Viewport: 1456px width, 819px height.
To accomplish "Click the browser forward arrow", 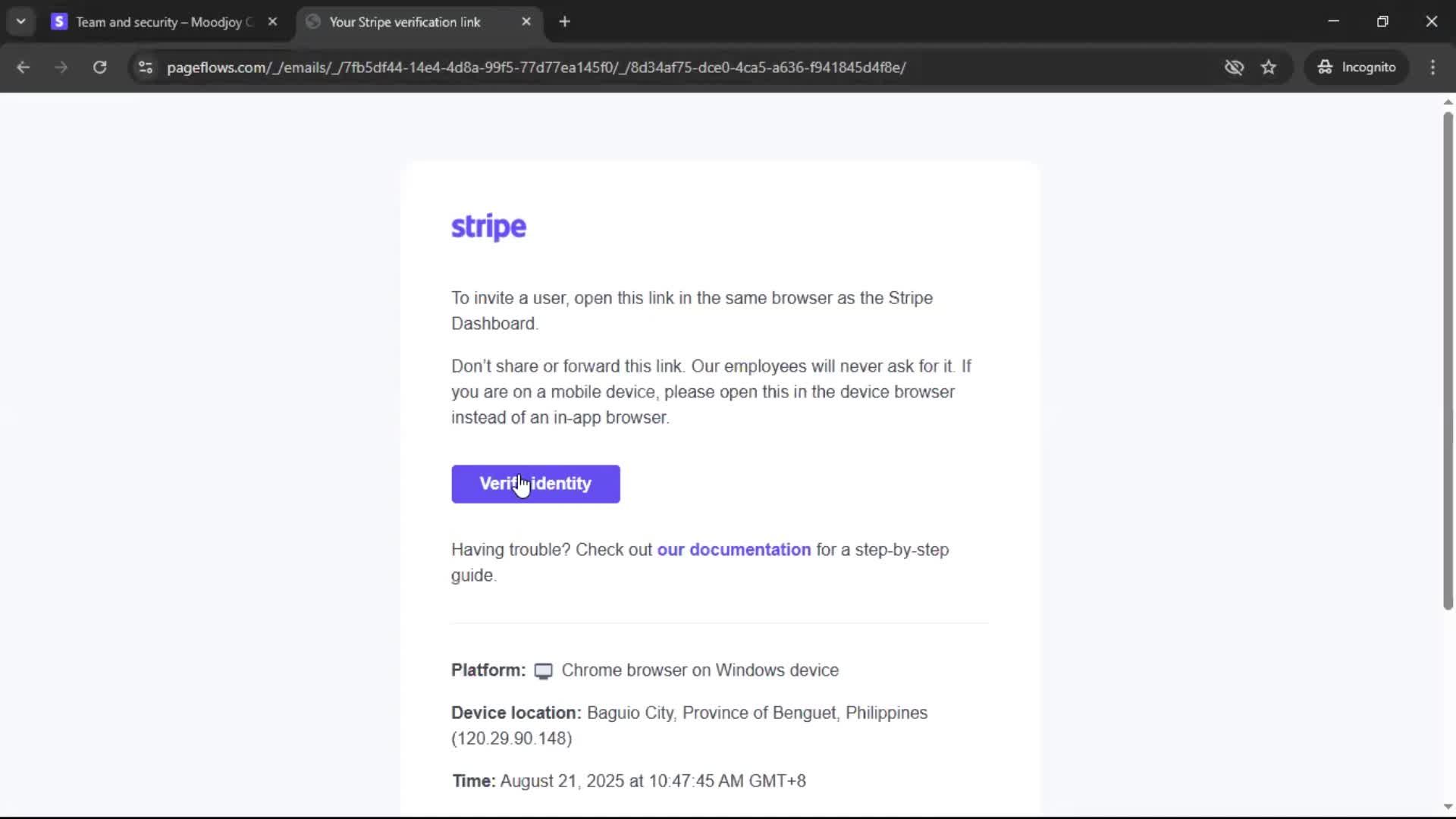I will click(x=61, y=67).
